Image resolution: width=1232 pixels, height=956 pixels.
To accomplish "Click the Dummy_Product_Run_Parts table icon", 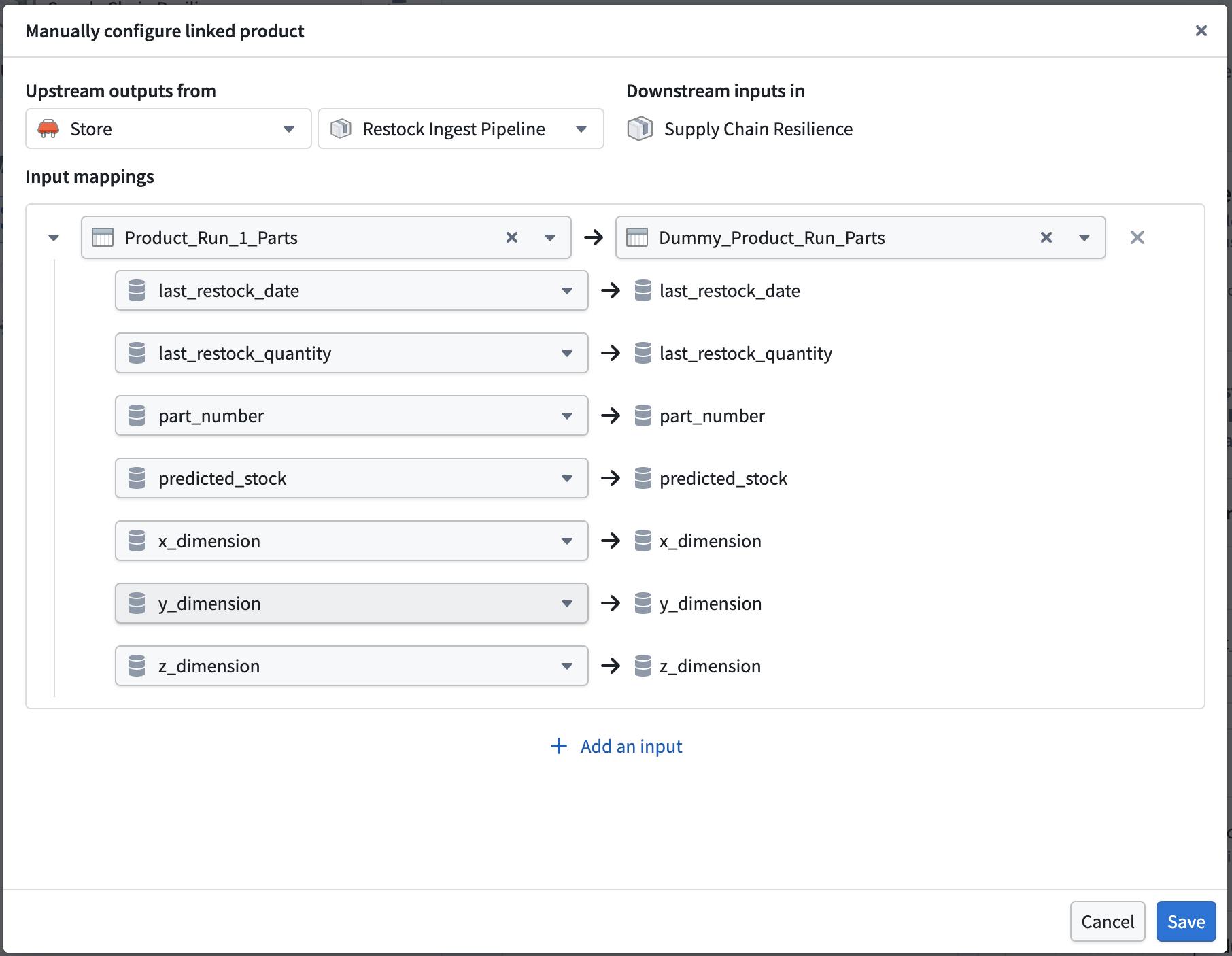I will point(637,237).
